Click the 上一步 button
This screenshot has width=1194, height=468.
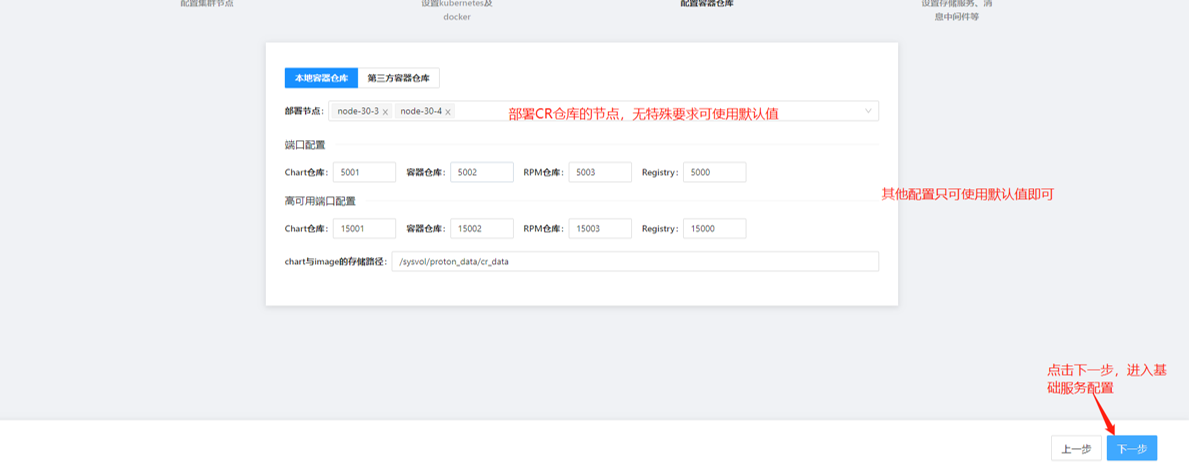coord(1076,448)
